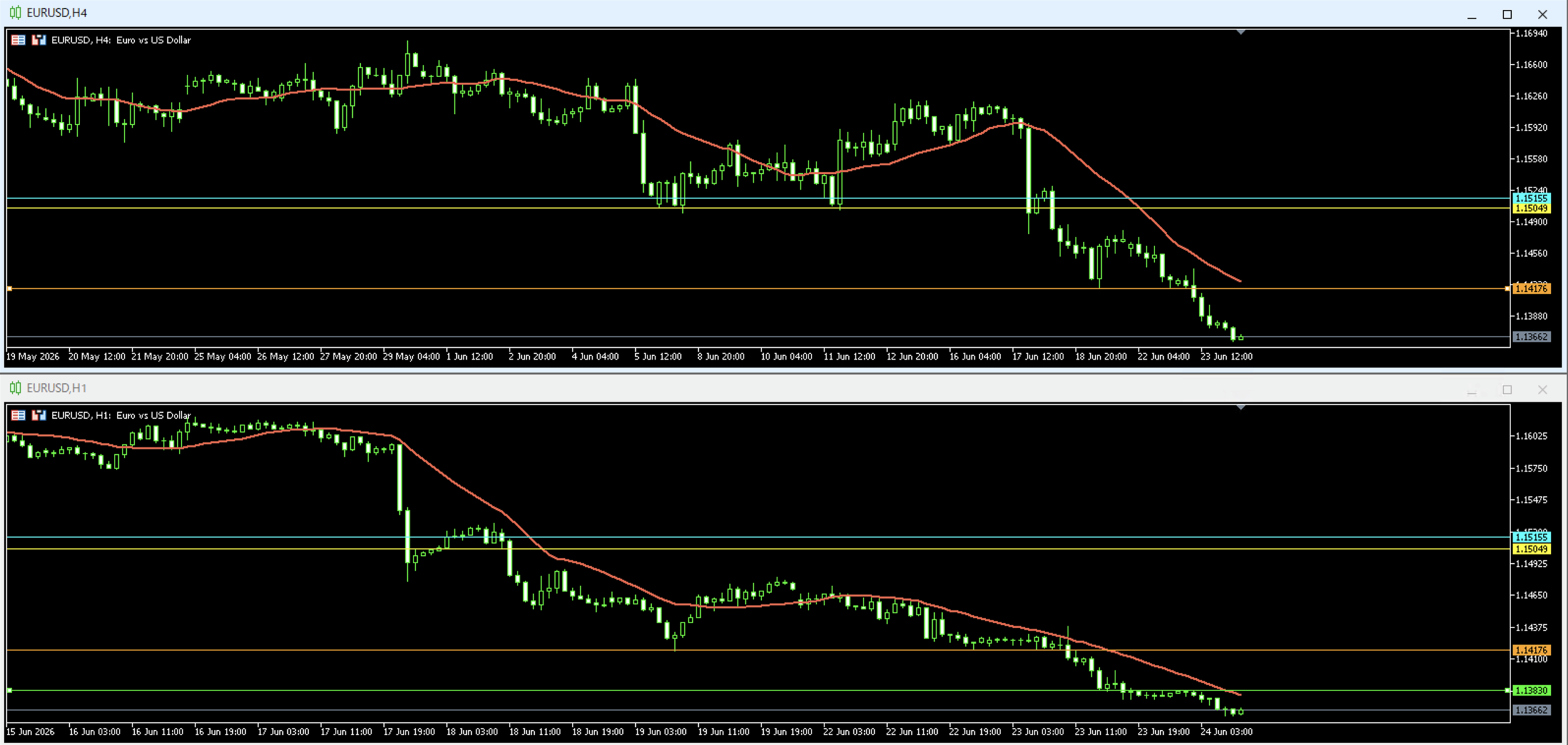Minimize the EURUSD,H4 chart window
The height and width of the screenshot is (745, 1568).
point(1472,14)
